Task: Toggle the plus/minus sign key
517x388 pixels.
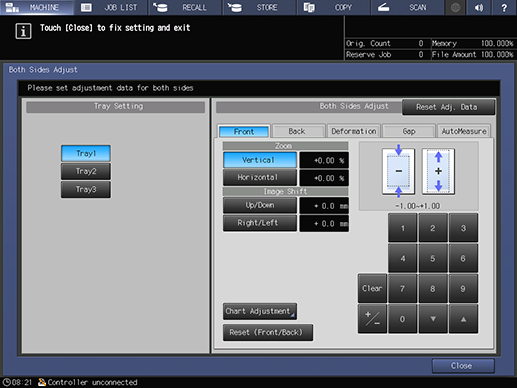Action: (x=372, y=319)
